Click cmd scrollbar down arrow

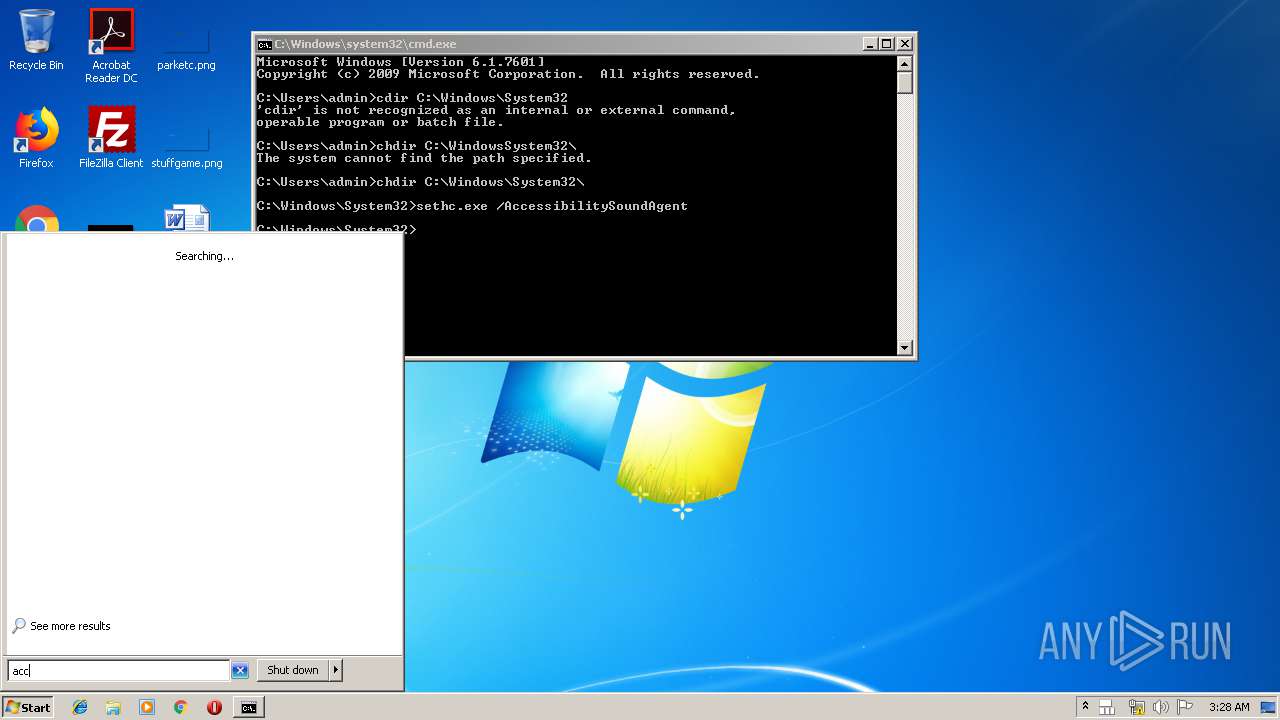tap(905, 348)
